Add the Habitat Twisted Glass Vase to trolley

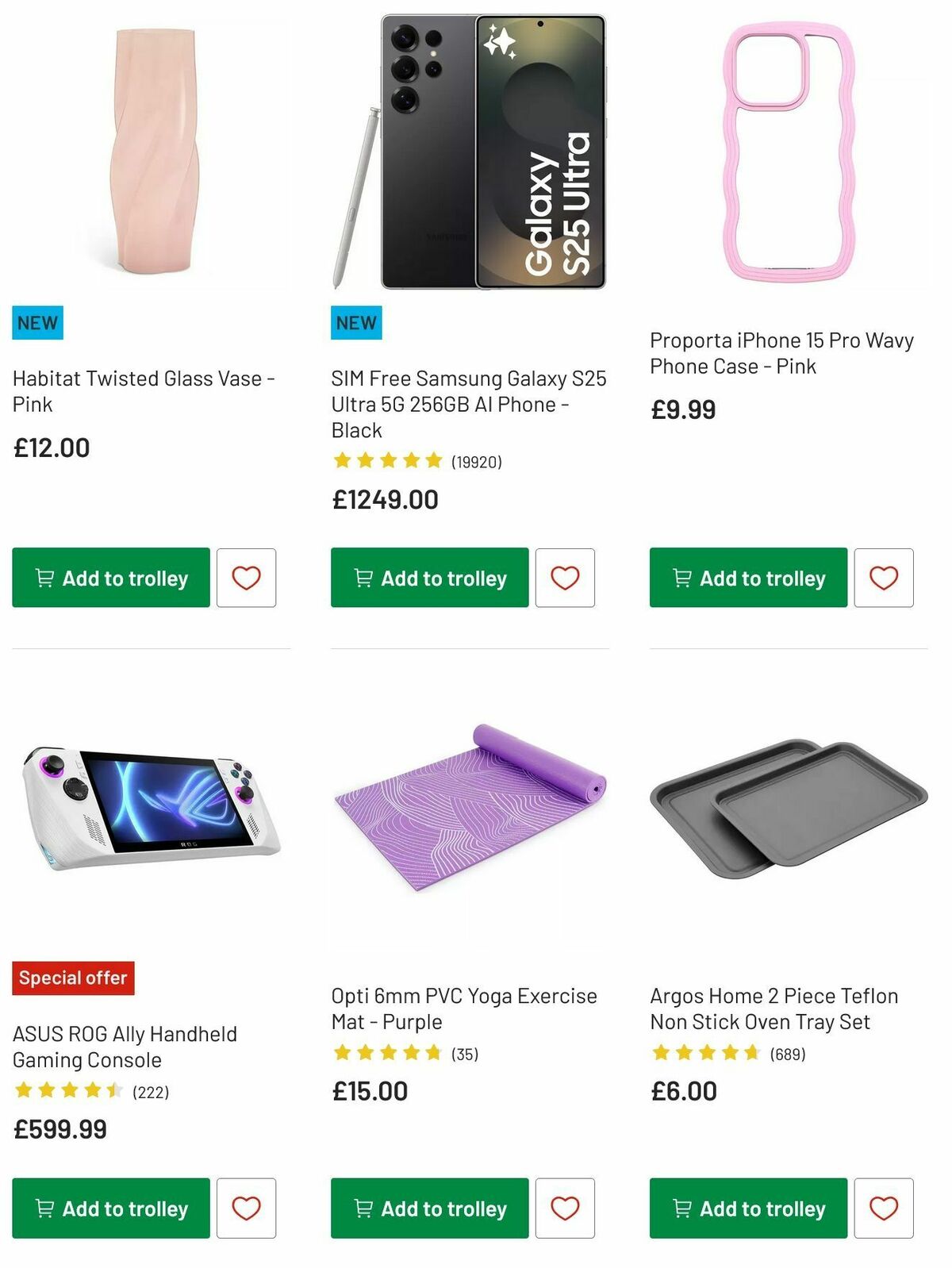click(109, 578)
